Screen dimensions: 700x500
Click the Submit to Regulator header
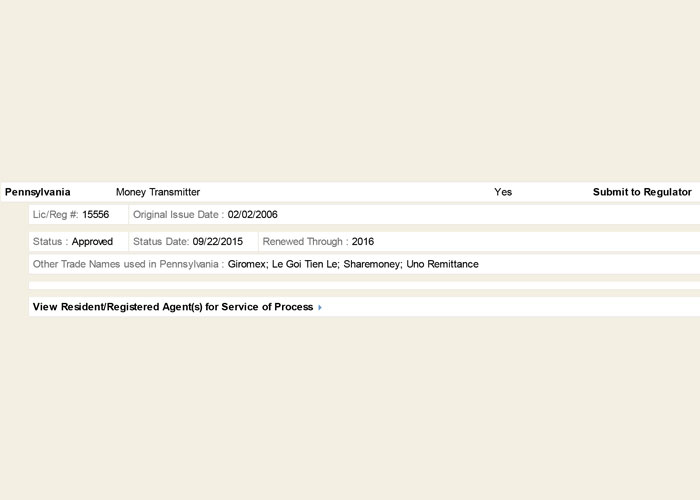tap(642, 192)
